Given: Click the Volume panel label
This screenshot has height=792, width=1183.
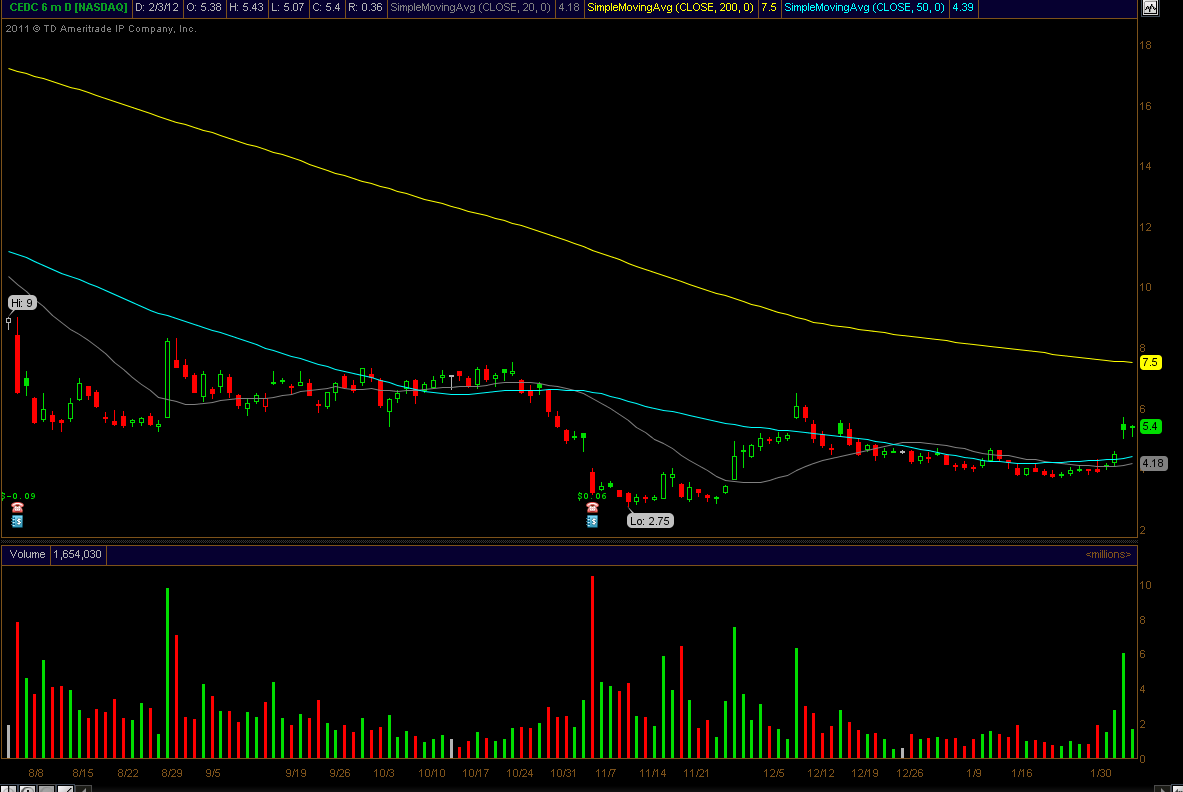Looking at the screenshot, I should (x=27, y=554).
